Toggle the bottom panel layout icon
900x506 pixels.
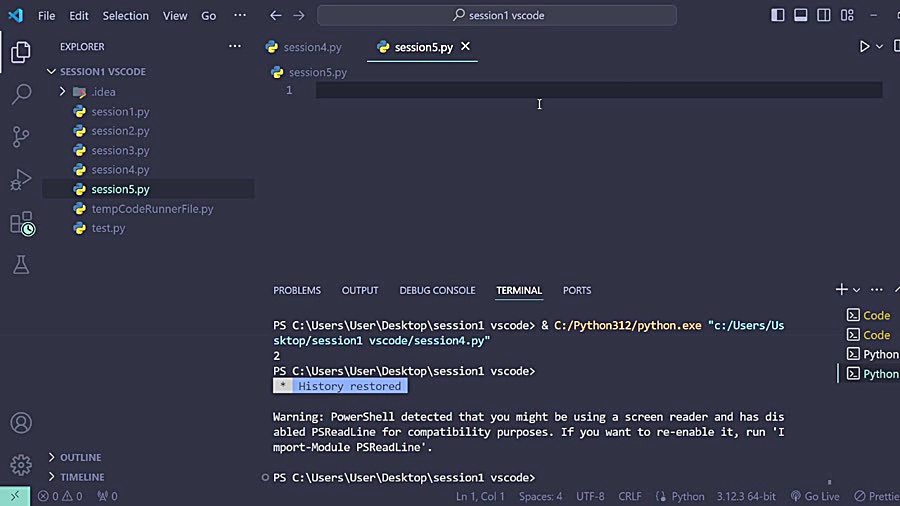tap(800, 15)
